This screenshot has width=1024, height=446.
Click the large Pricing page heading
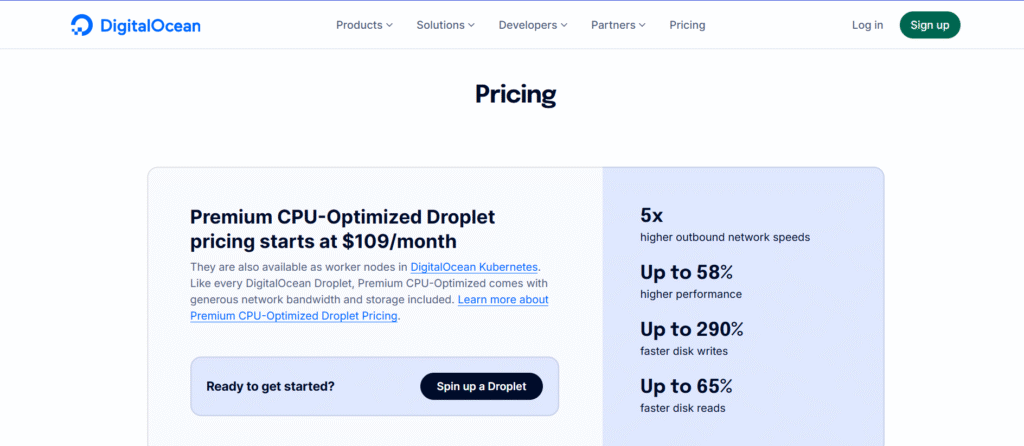coord(515,95)
